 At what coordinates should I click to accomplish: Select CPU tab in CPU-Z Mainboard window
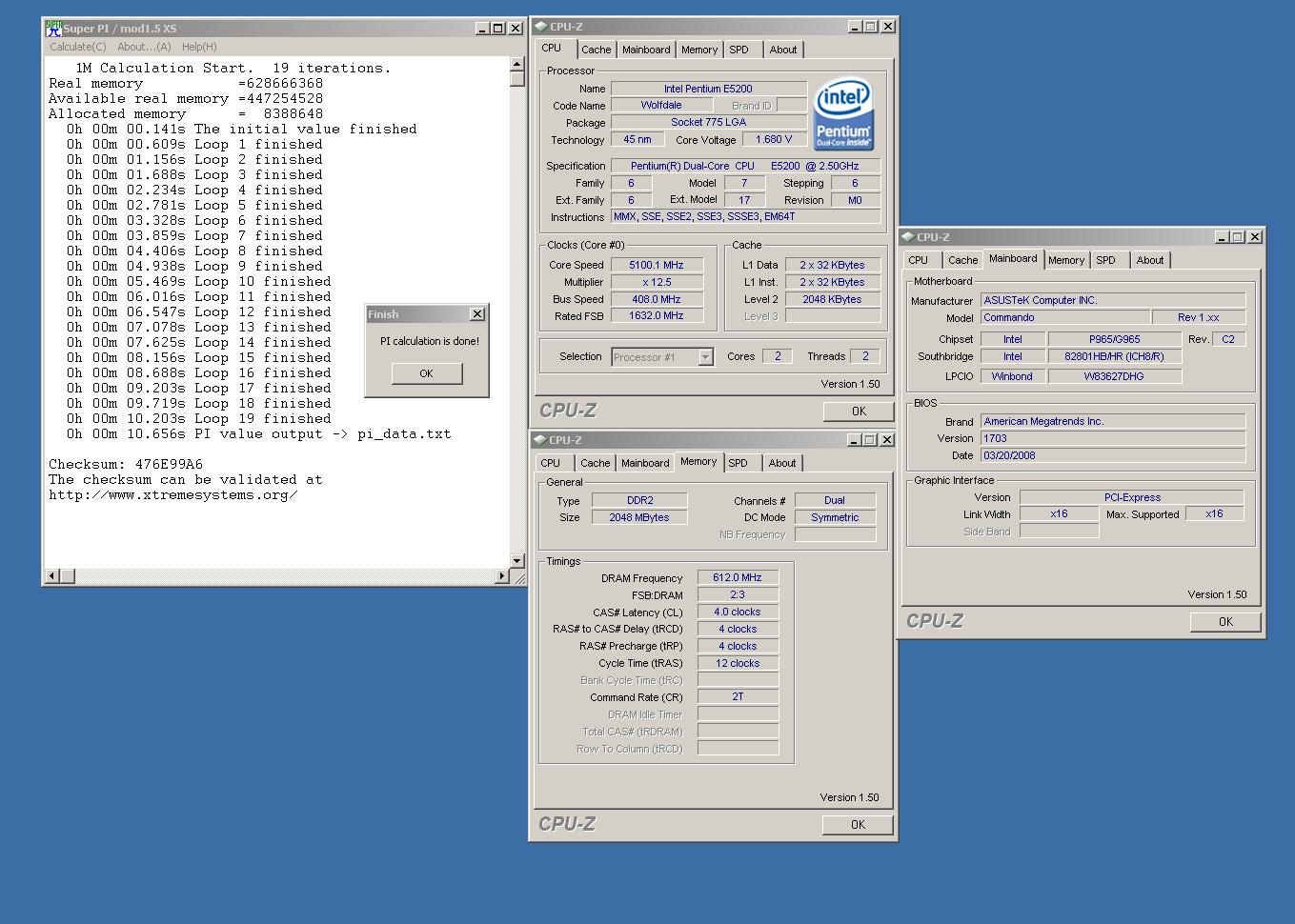coord(919,260)
